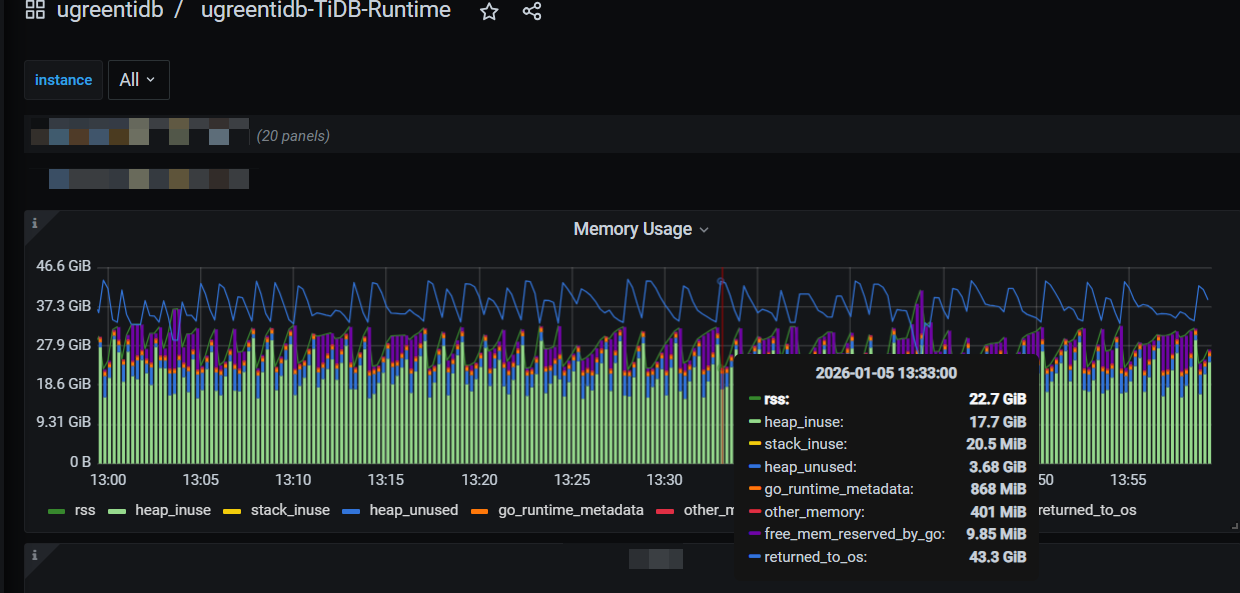Isolate the stack_inuse series via legend
The height and width of the screenshot is (593, 1240).
[x=289, y=510]
